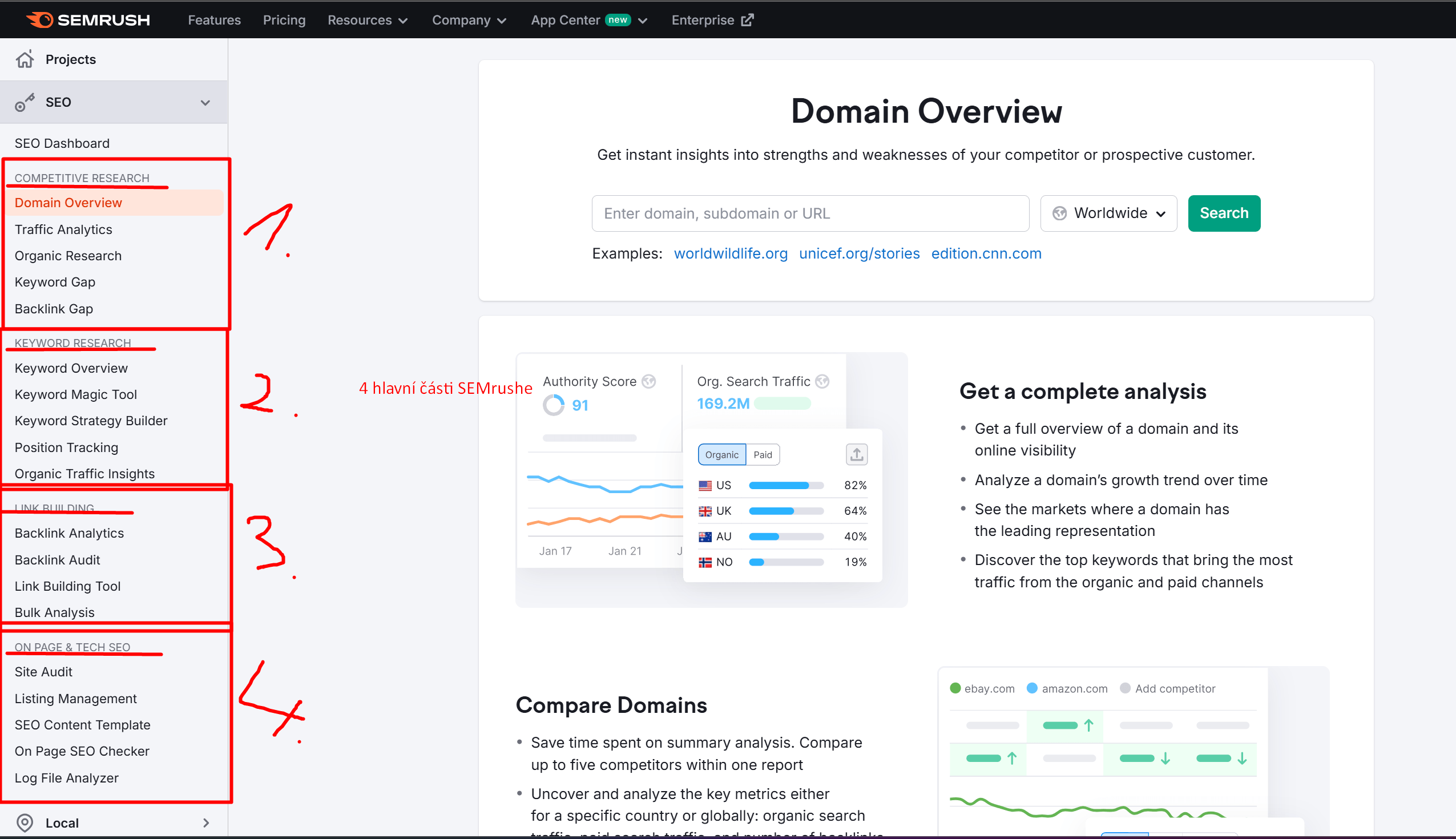1456x839 pixels.
Task: Open Keyword Magic Tool
Action: click(x=75, y=395)
